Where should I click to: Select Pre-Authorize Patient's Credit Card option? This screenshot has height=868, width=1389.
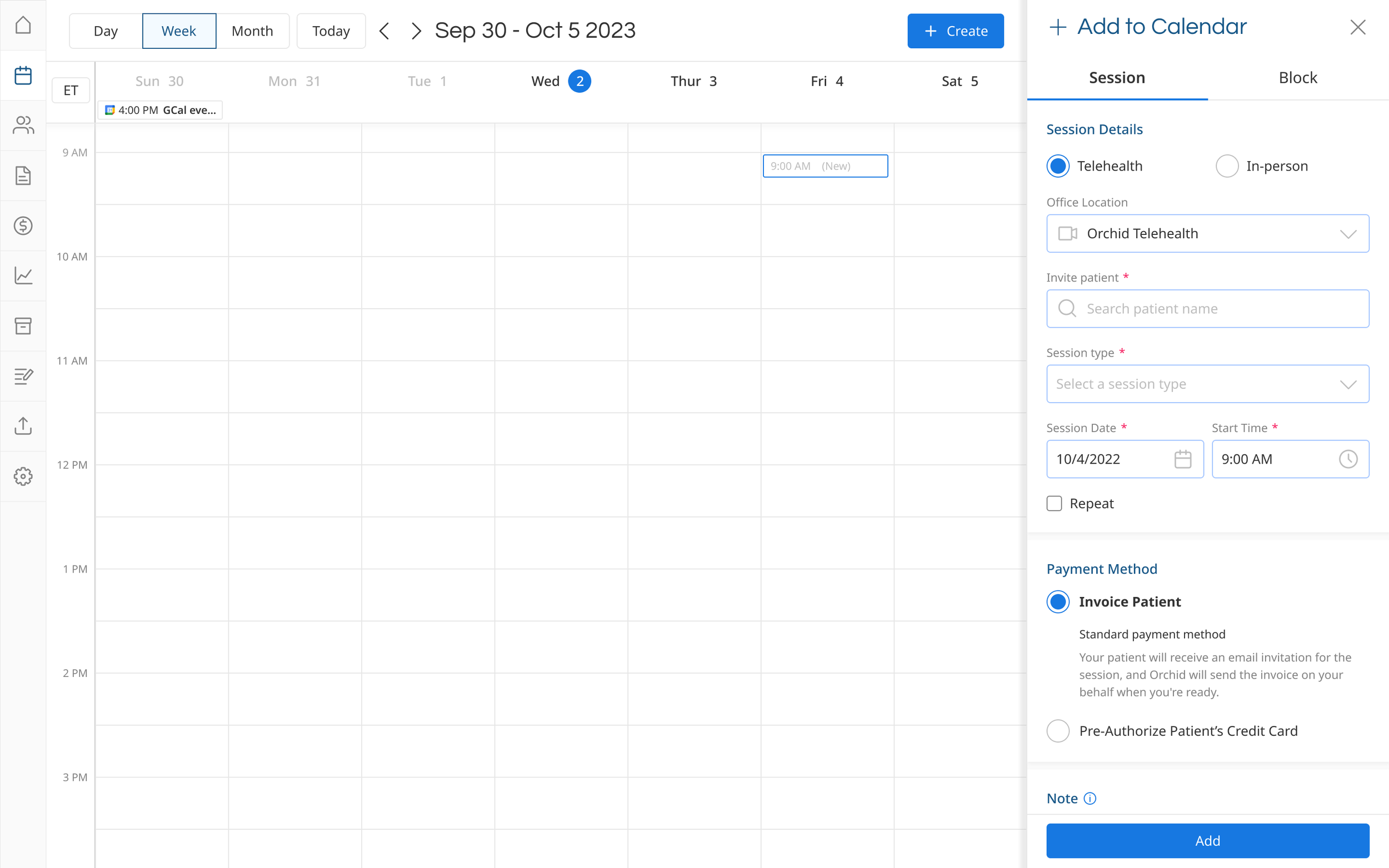(1058, 731)
